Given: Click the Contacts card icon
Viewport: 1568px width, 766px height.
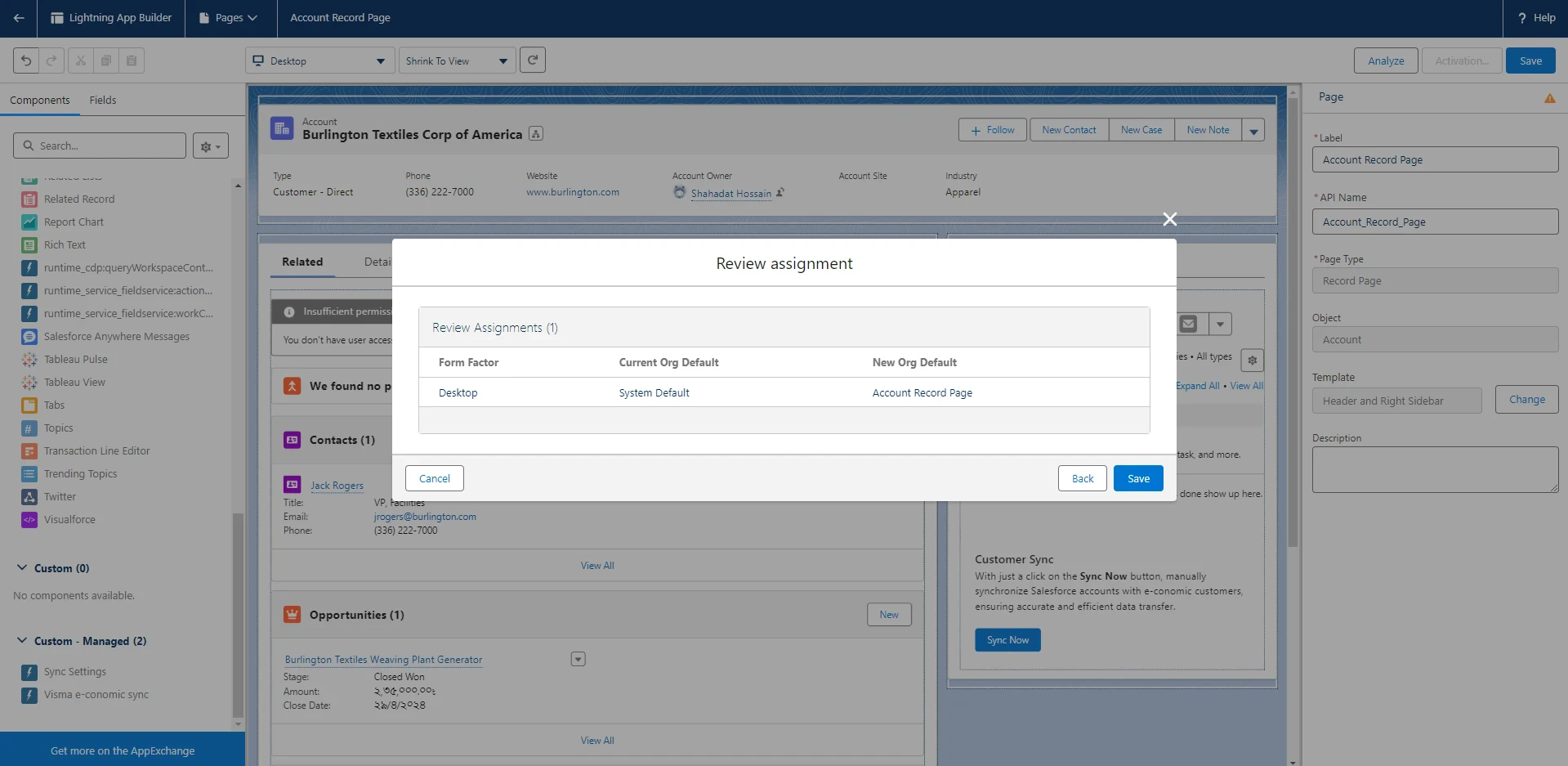Looking at the screenshot, I should click(x=292, y=440).
